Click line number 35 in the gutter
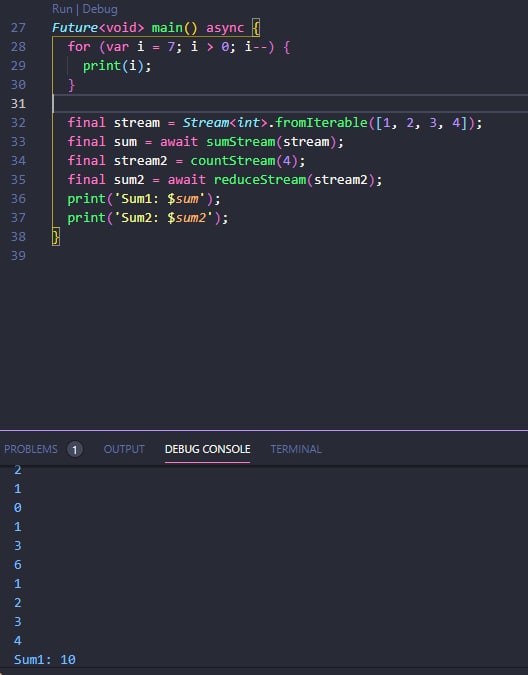The width and height of the screenshot is (528, 675). [x=18, y=180]
